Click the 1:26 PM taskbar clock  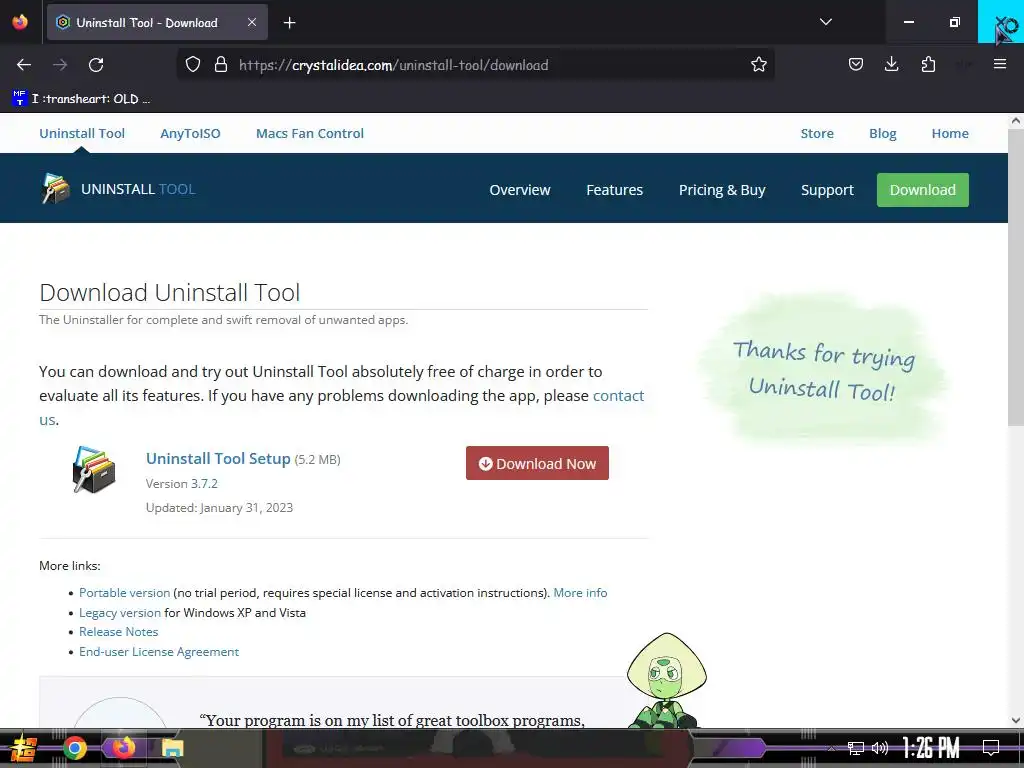click(x=931, y=748)
